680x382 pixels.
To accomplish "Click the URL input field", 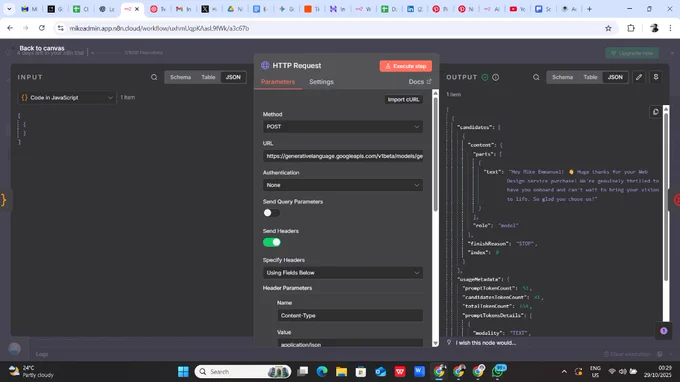I will coord(343,156).
